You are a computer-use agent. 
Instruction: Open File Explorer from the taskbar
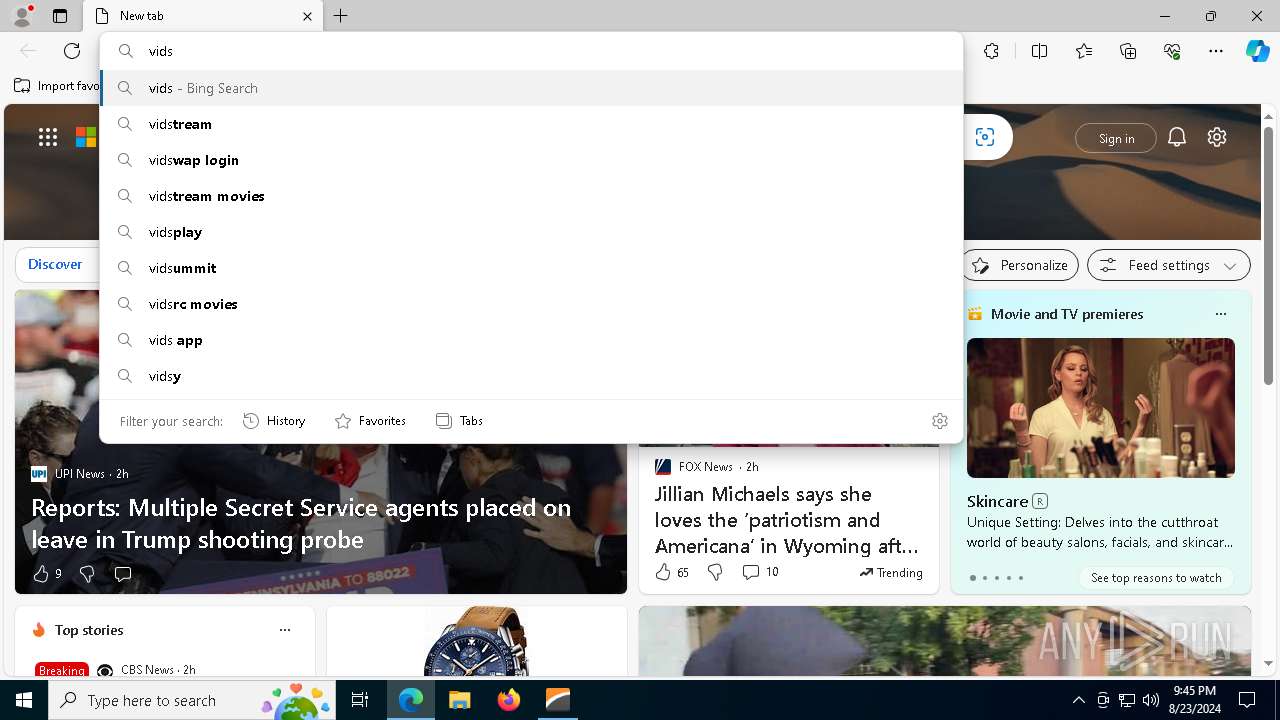point(459,700)
